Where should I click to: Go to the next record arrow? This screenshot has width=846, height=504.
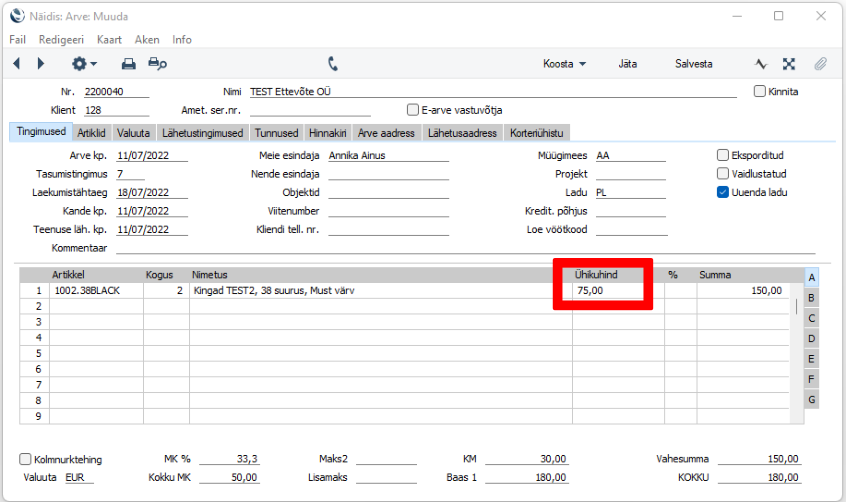(x=40, y=64)
